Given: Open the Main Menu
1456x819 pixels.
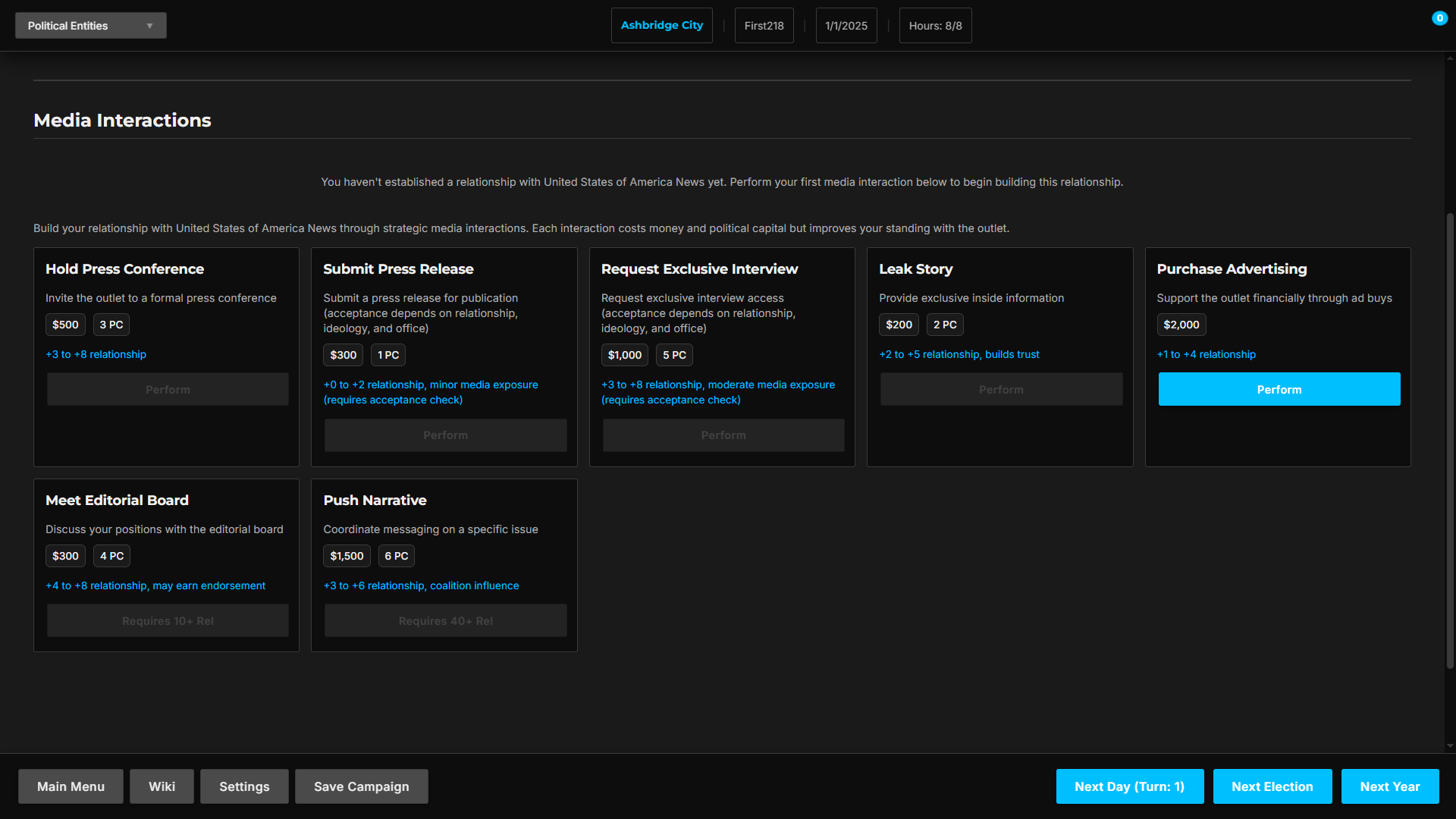Looking at the screenshot, I should 71,786.
